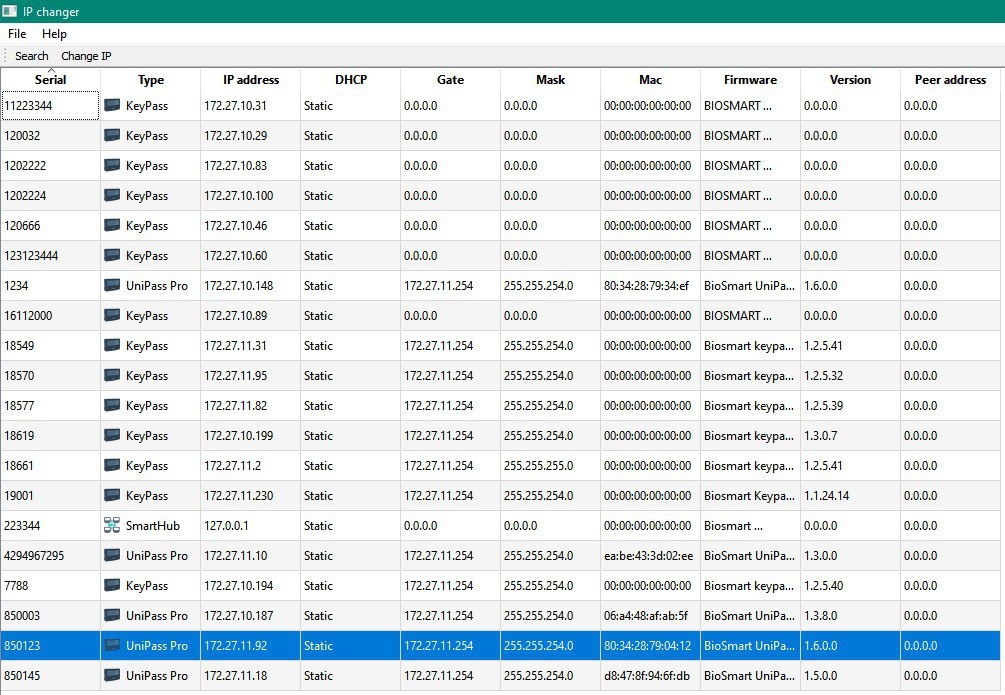Click KeyPass device icon for serial 18570
The image size is (1005, 695).
[112, 375]
